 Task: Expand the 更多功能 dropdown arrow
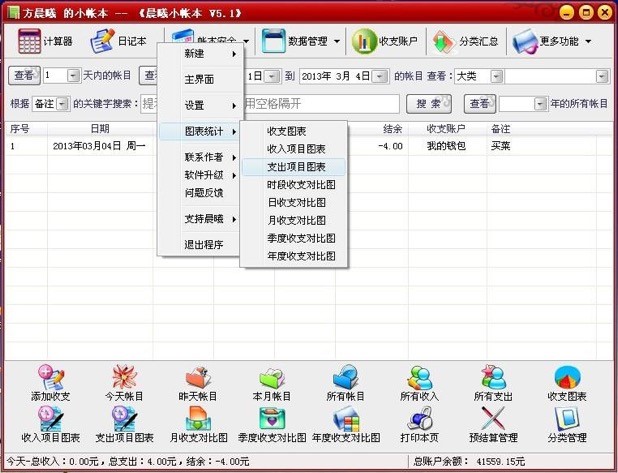pos(588,41)
